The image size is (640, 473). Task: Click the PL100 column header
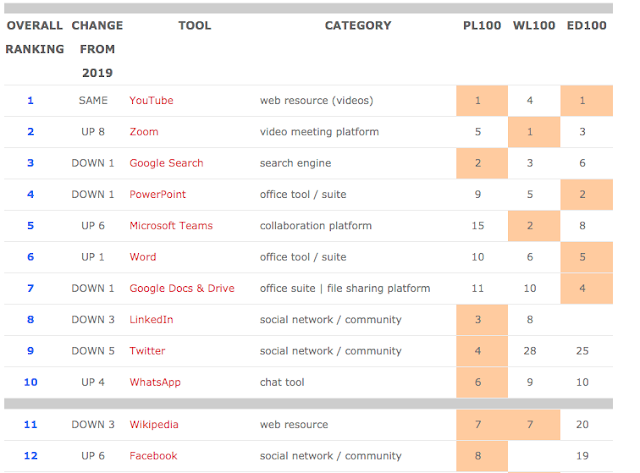[478, 25]
